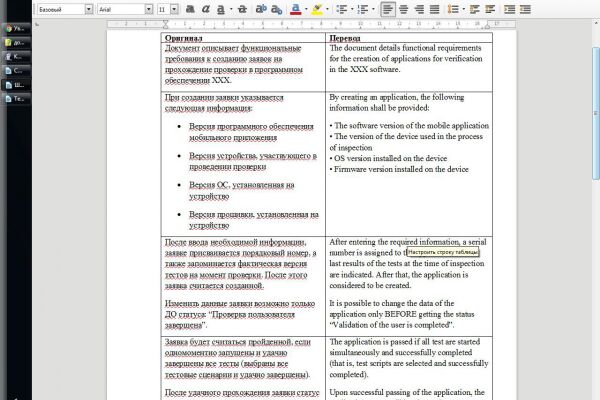The width and height of the screenshot is (600, 400).
Task: Open bullet style options arrow
Action: [x=352, y=9]
